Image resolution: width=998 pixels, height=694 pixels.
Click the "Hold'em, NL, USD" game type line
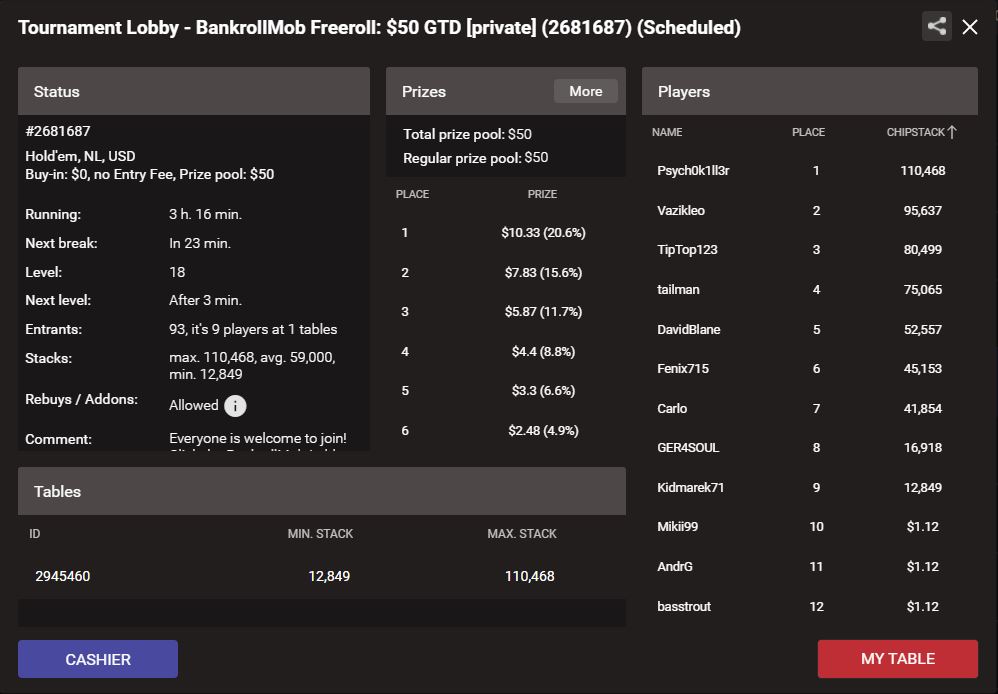pos(80,156)
